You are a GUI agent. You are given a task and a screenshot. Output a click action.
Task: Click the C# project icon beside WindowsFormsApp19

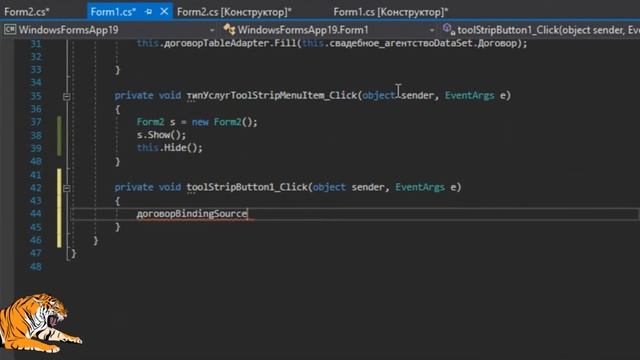[x=10, y=30]
